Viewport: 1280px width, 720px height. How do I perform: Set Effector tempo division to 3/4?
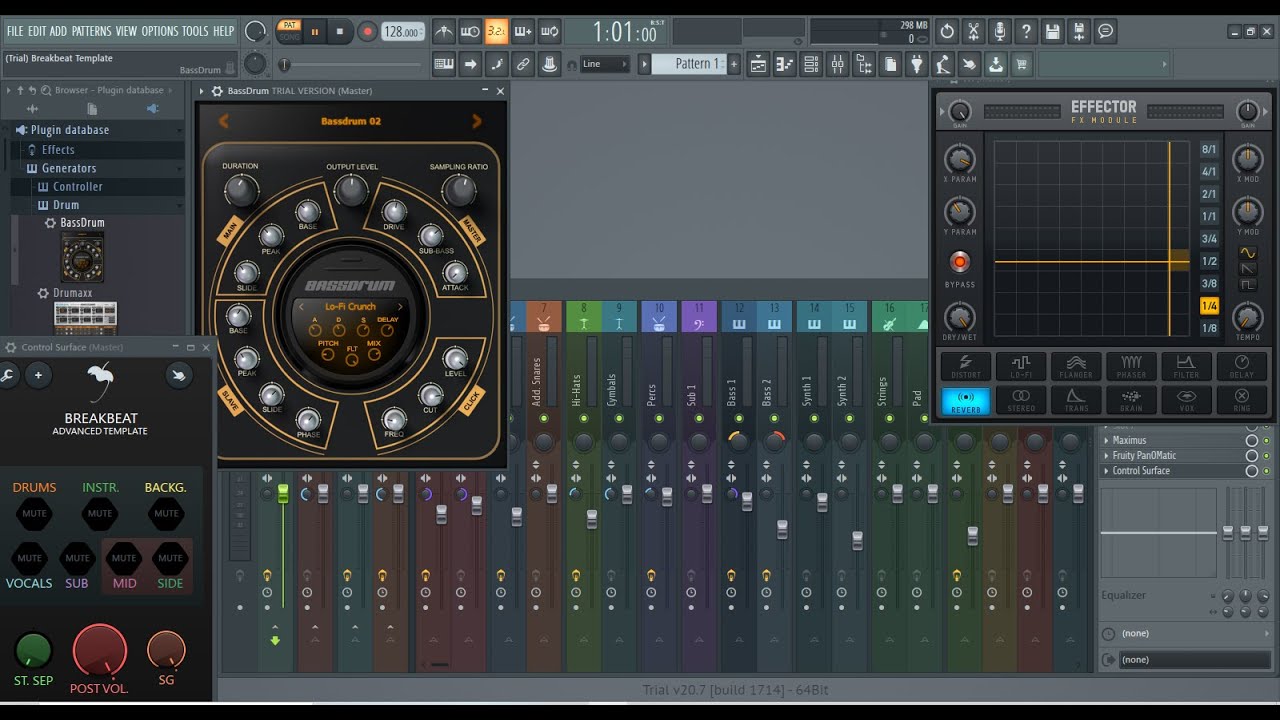1209,239
